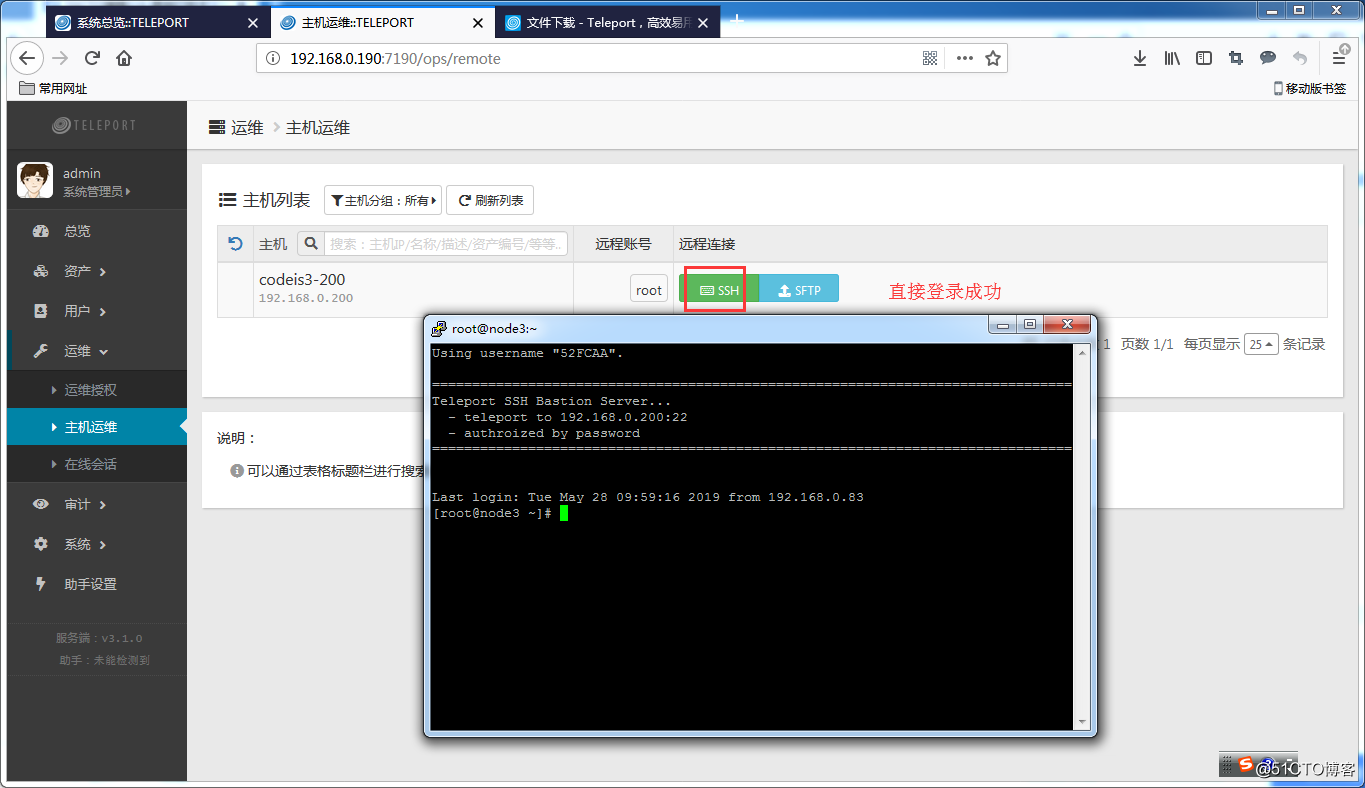Connect via the green SSH button
The image size is (1365, 788).
tap(719, 290)
